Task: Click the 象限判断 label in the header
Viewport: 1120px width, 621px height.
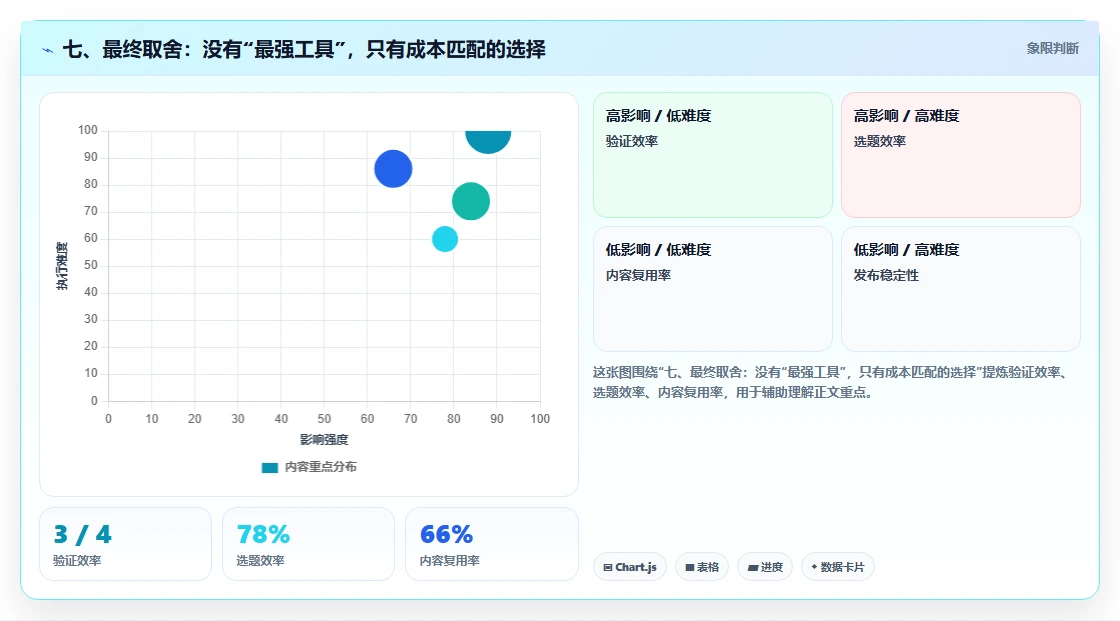Action: [1052, 49]
